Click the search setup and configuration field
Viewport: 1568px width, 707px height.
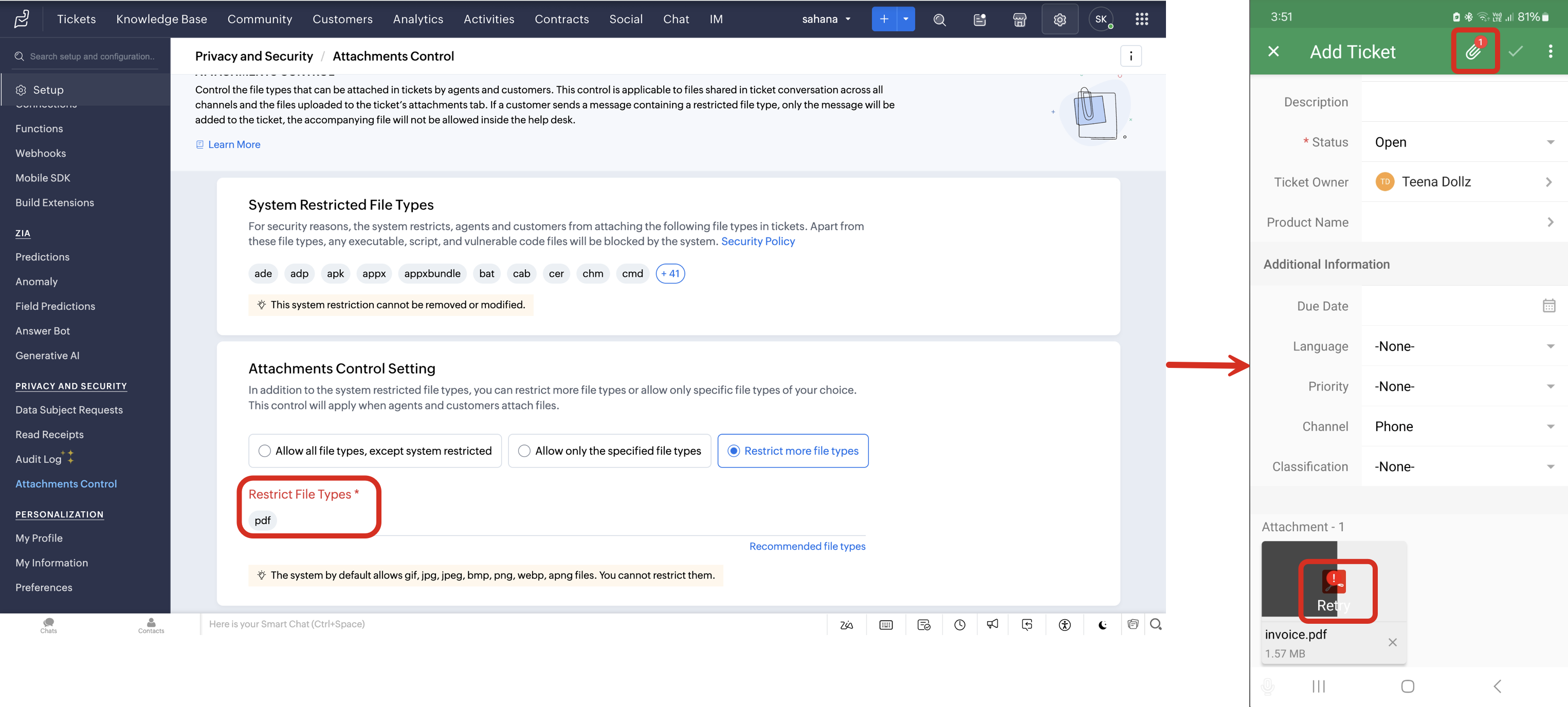click(92, 57)
